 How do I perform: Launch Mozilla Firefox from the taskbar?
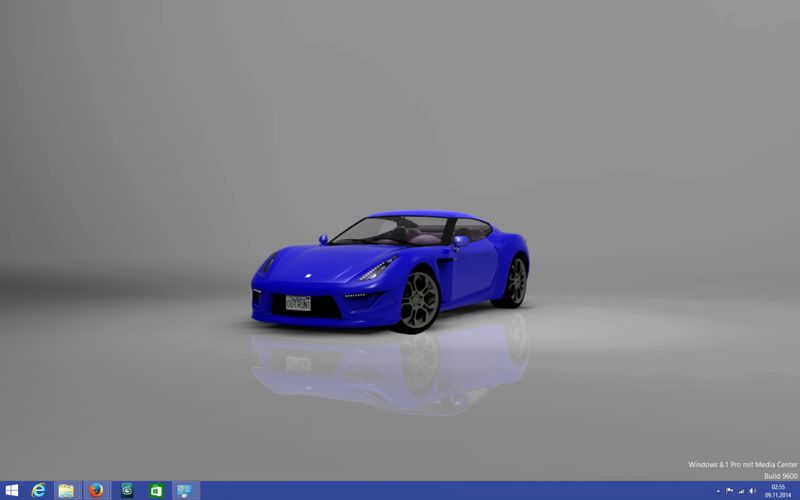click(96, 491)
